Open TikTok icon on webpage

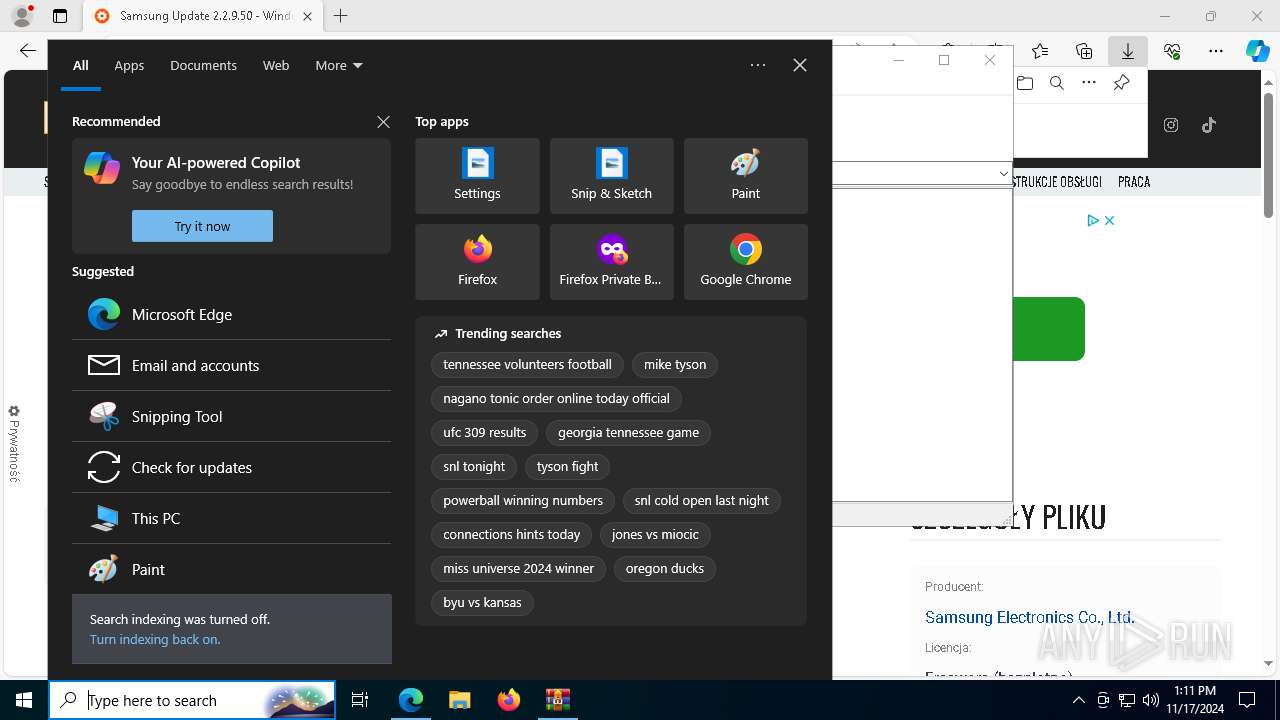(x=1208, y=125)
